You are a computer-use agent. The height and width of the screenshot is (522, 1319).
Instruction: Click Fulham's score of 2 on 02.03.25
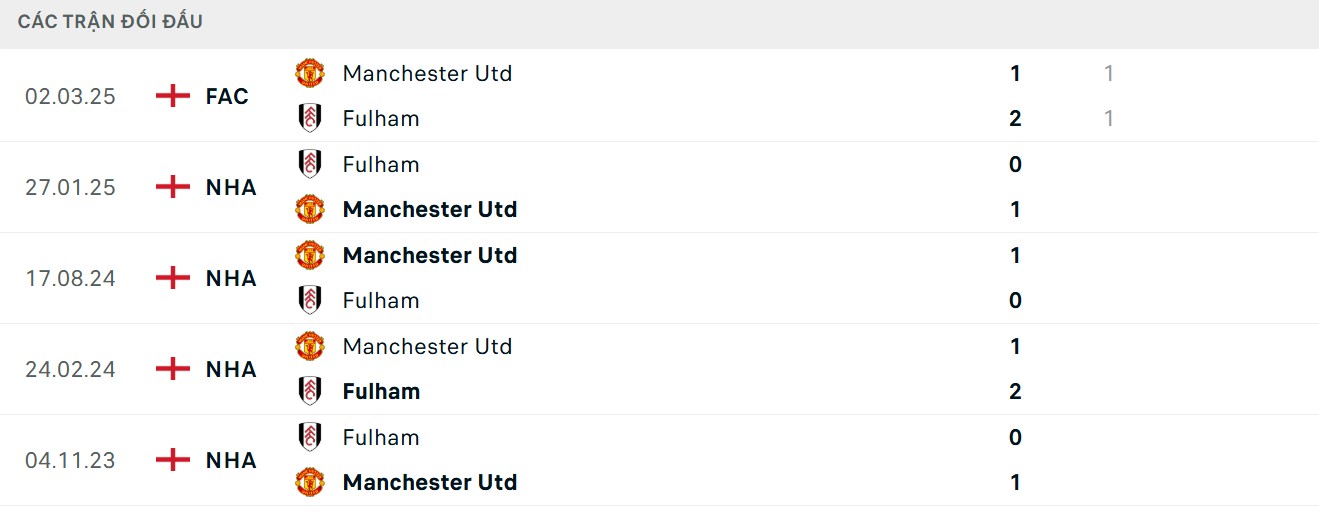(x=1015, y=118)
